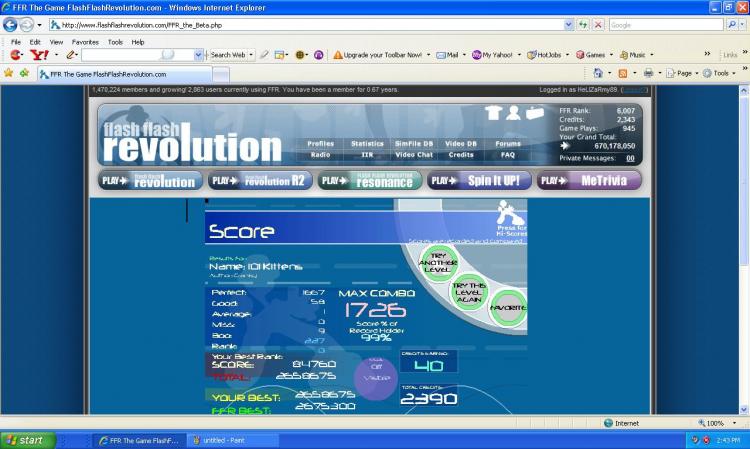Image resolution: width=750 pixels, height=449 pixels.
Task: Click the highlighter pen icon after Search Web
Action: point(264,55)
